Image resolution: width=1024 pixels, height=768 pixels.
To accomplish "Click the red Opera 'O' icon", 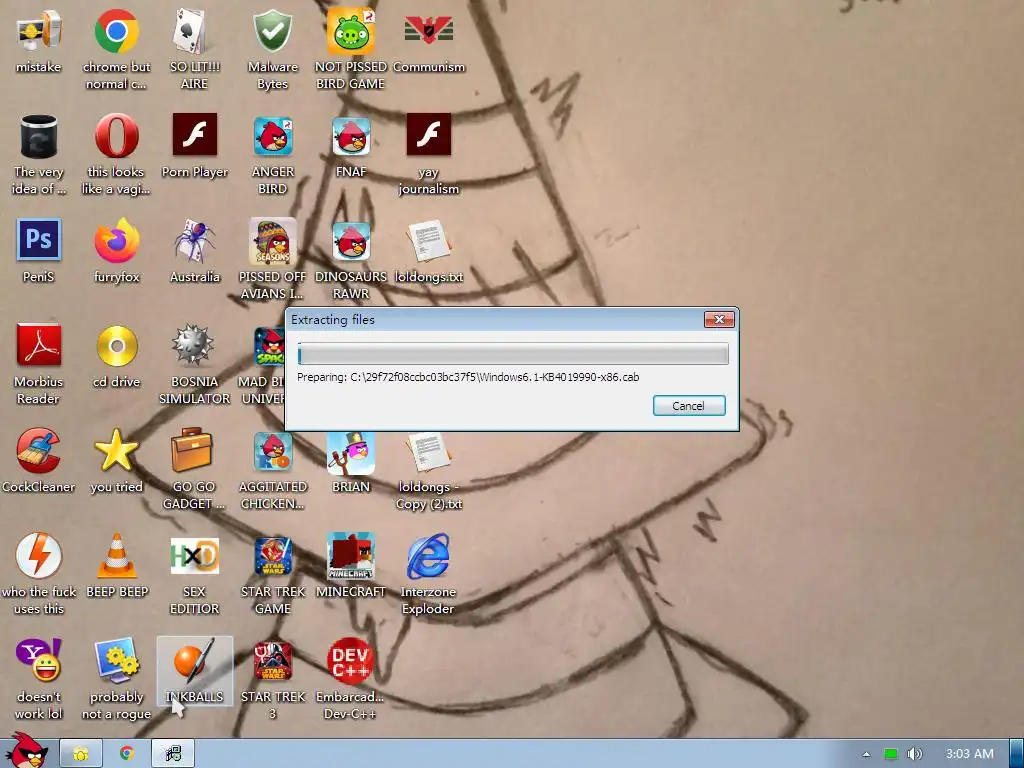I will pos(116,136).
